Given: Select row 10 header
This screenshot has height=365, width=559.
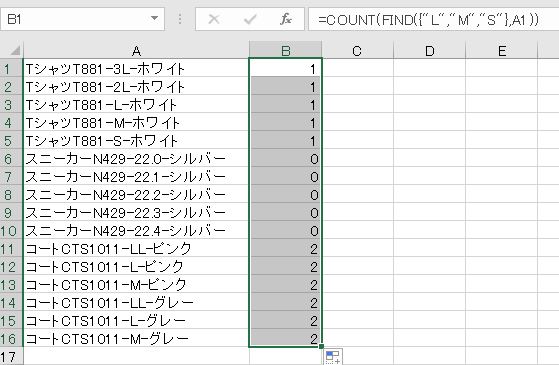Looking at the screenshot, I should (x=11, y=230).
